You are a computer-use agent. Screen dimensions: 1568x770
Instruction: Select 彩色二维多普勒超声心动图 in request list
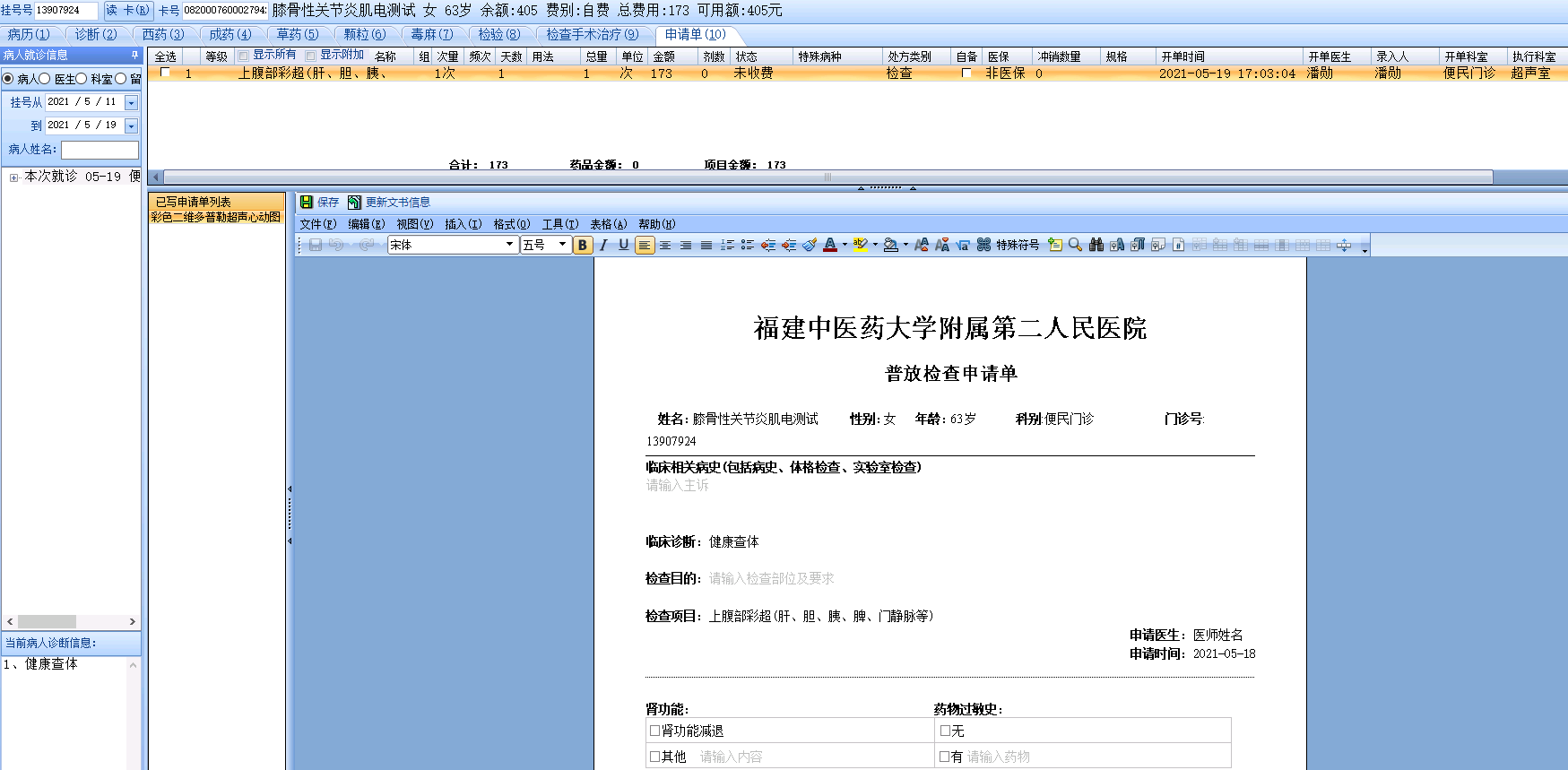[x=216, y=217]
